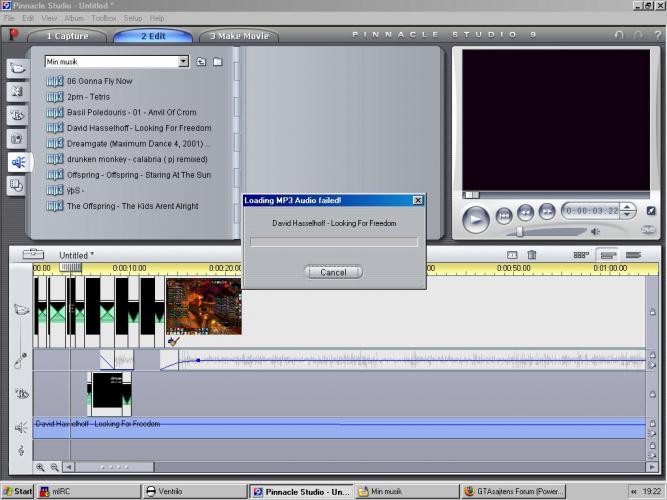
Task: Open the Disc Menus album tab
Action: [17, 185]
